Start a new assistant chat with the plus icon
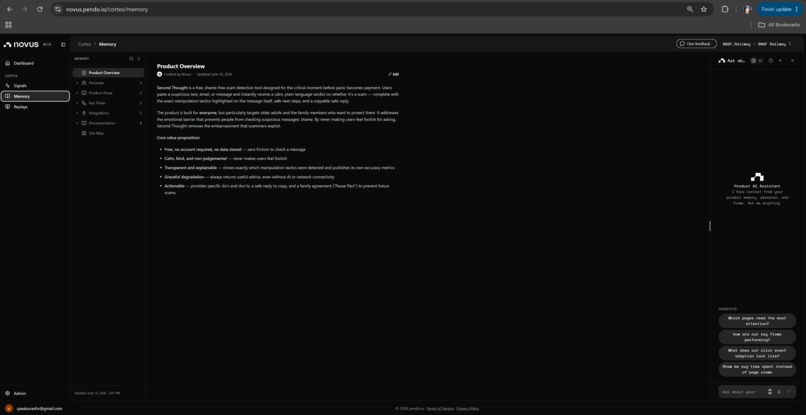Image resolution: width=806 pixels, height=415 pixels. point(780,61)
